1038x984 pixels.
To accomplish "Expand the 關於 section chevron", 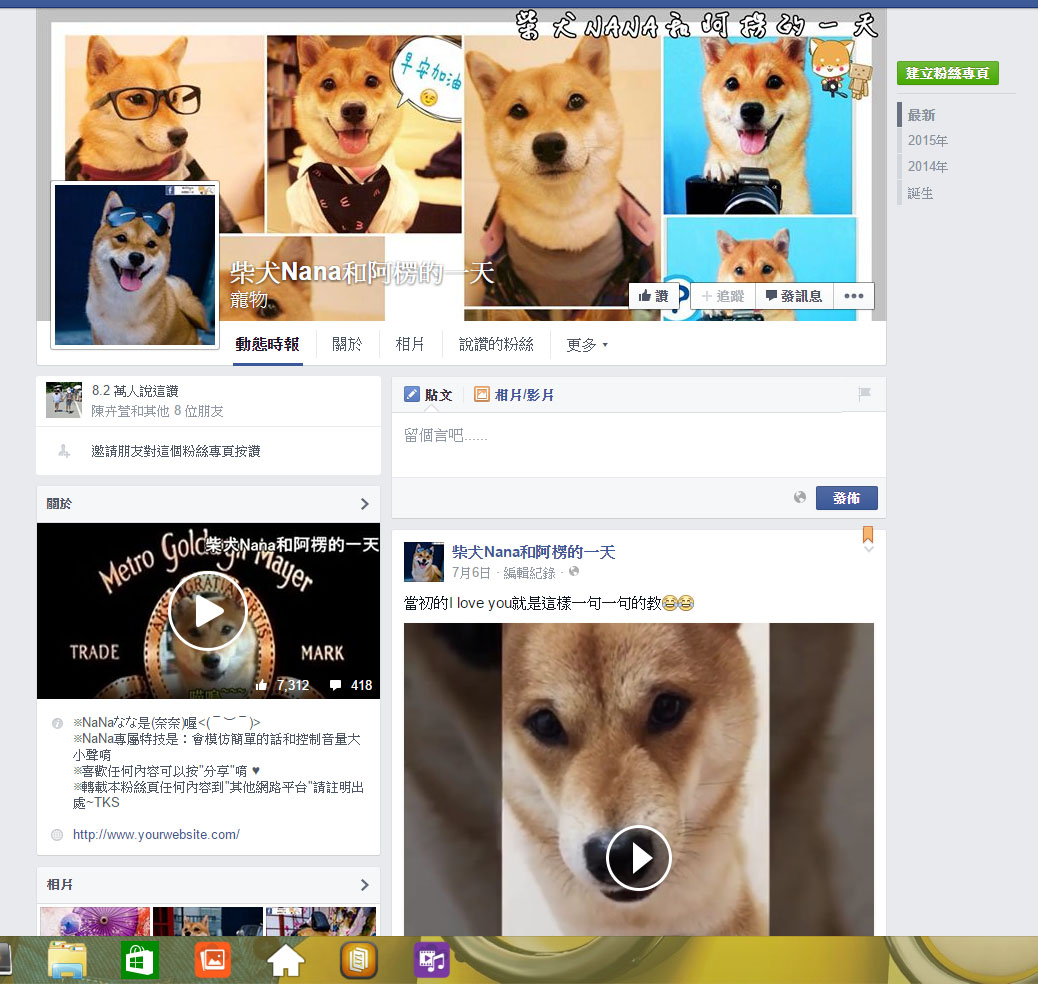I will pos(364,504).
